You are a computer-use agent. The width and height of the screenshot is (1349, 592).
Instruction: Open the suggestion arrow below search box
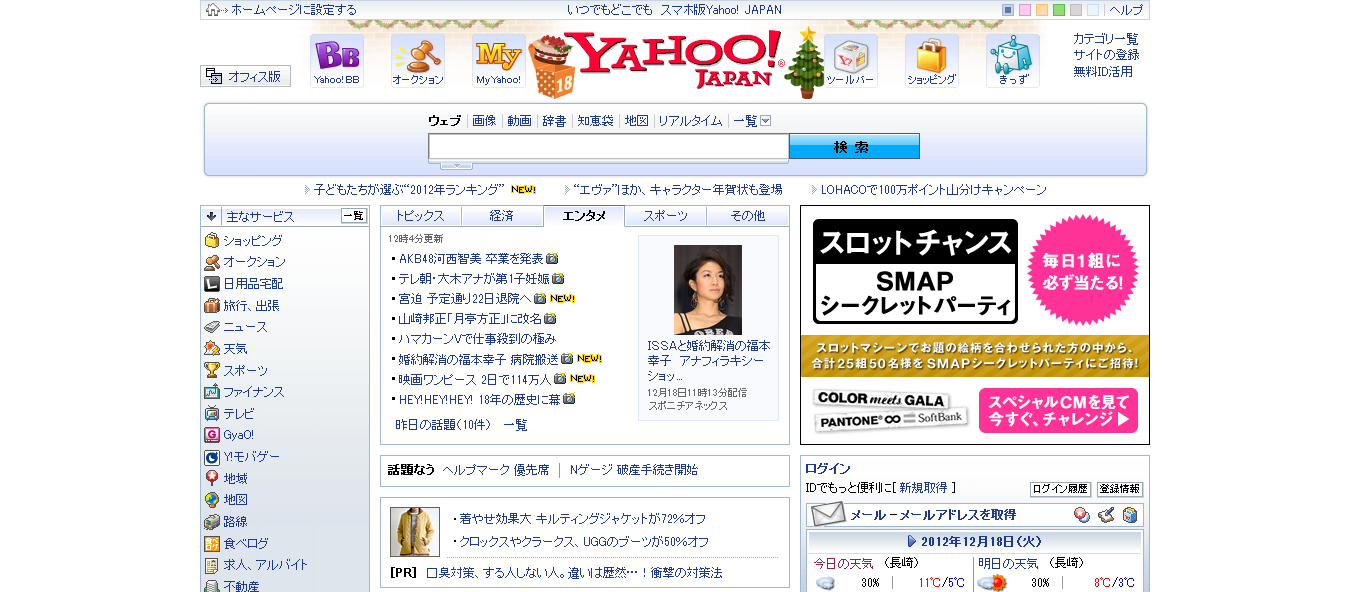point(457,165)
